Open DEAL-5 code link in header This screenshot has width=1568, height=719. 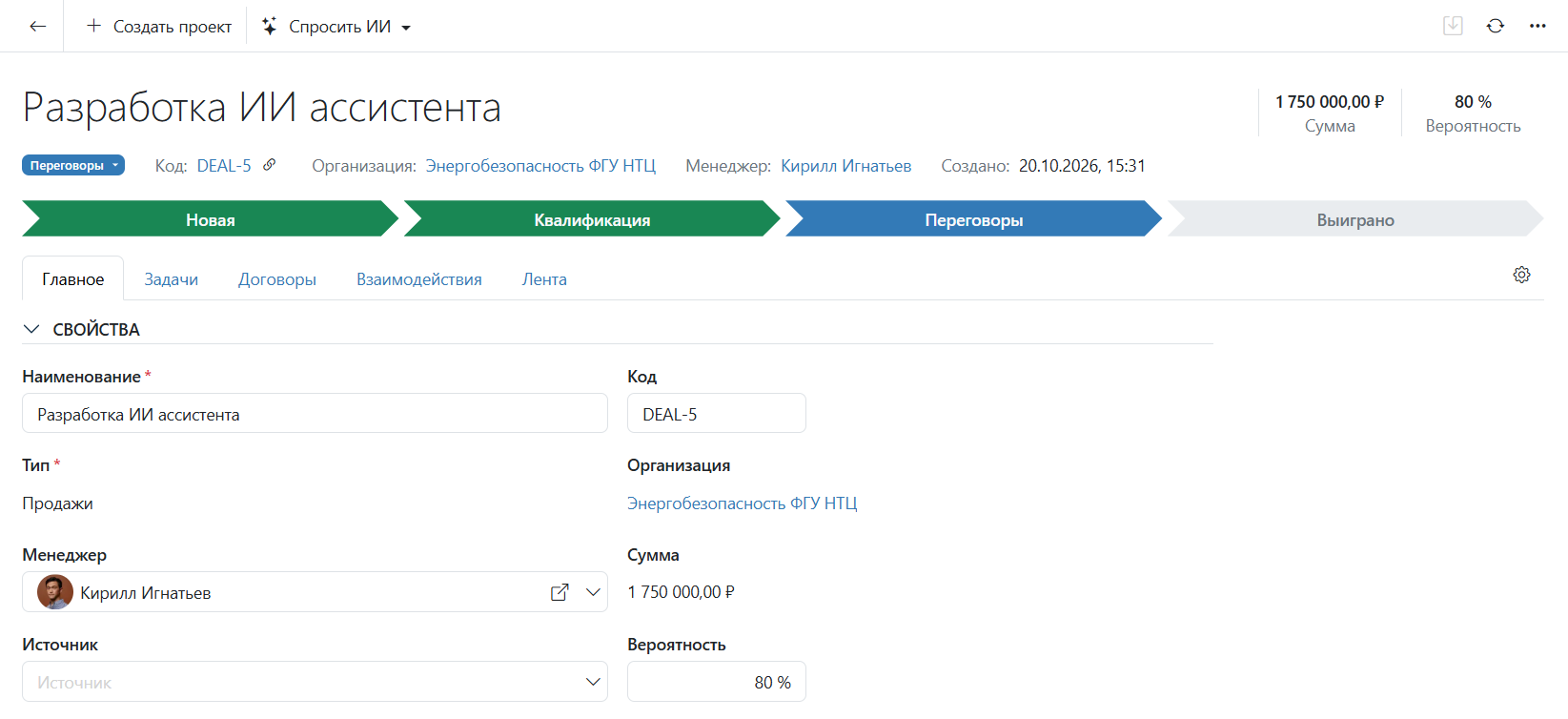point(224,166)
